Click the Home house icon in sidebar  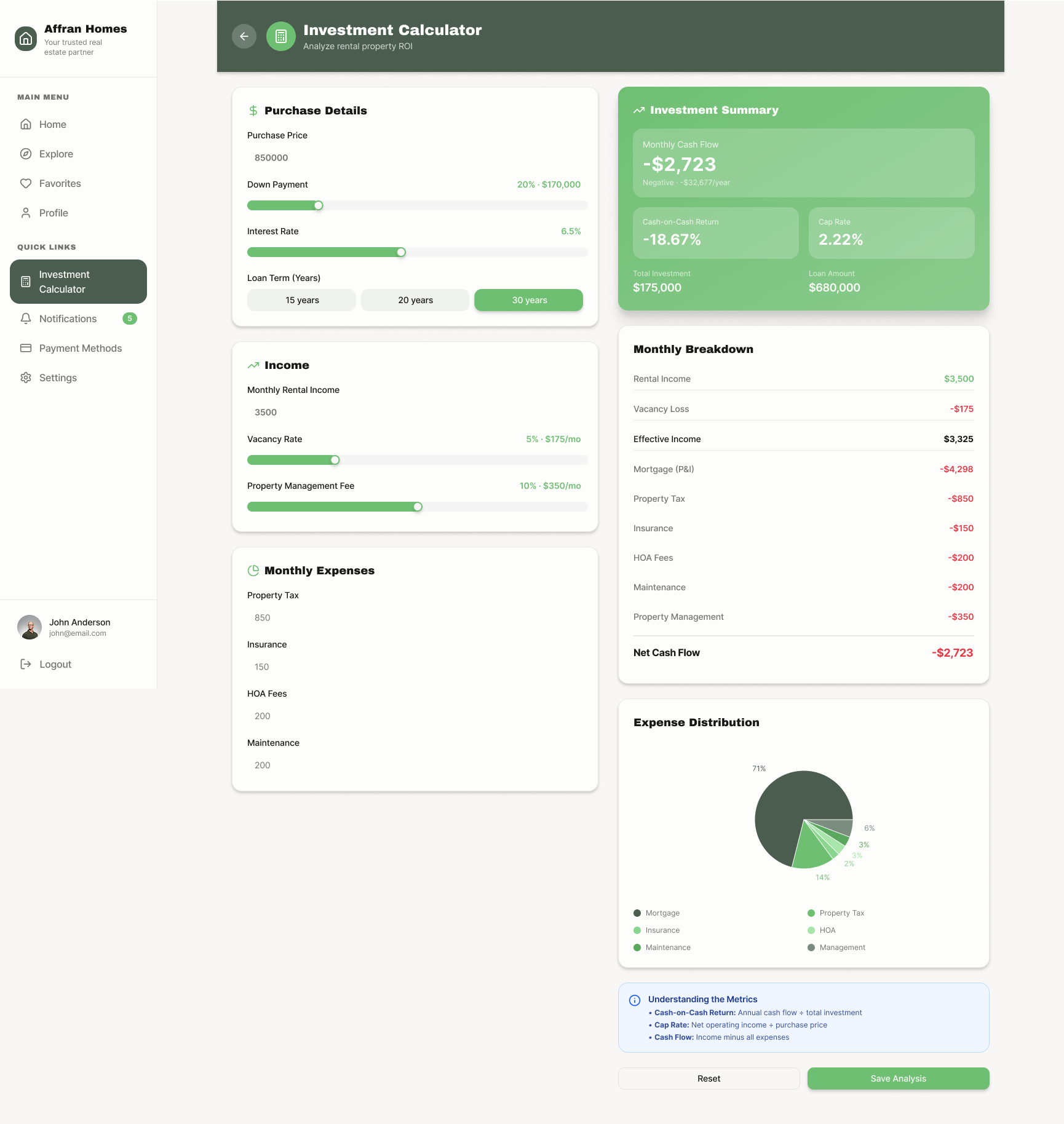point(26,124)
